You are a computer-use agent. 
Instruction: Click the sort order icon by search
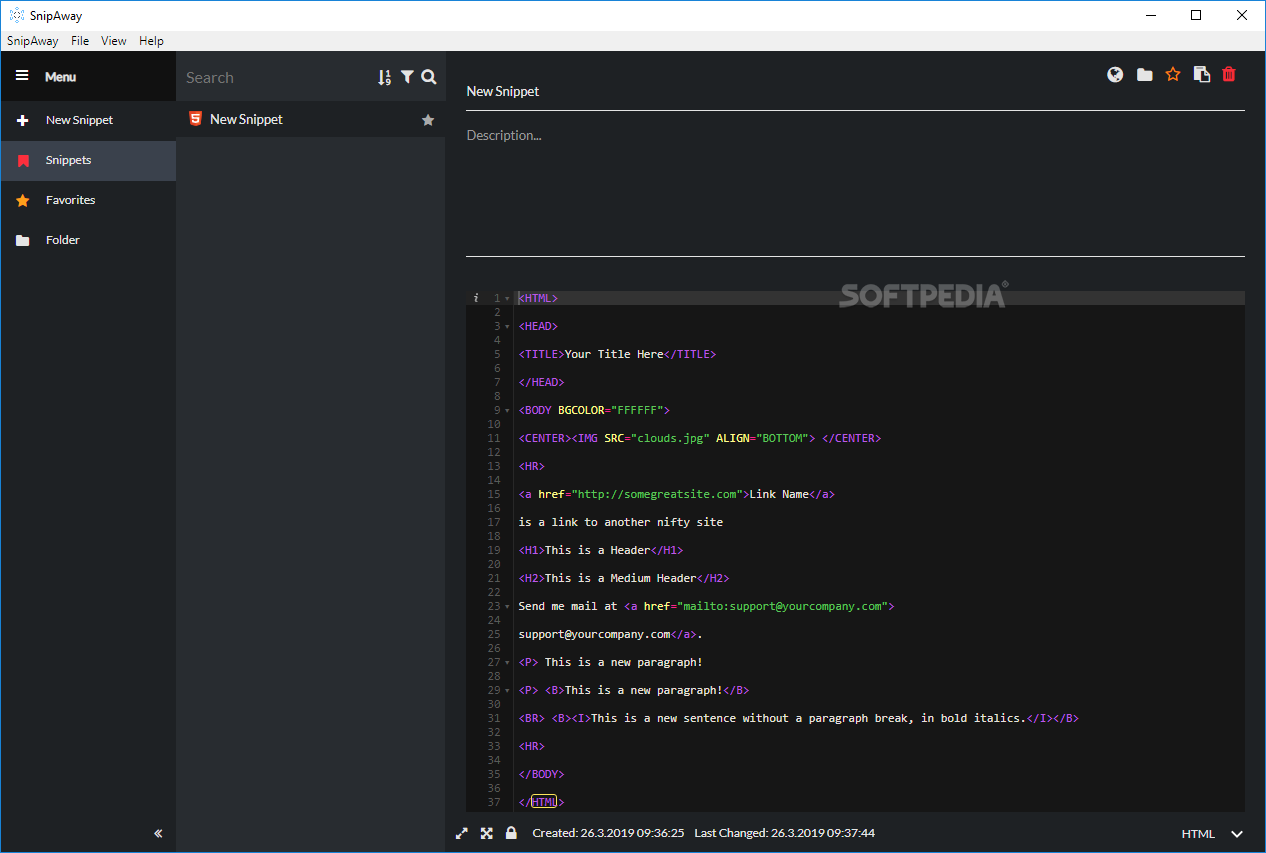[385, 77]
